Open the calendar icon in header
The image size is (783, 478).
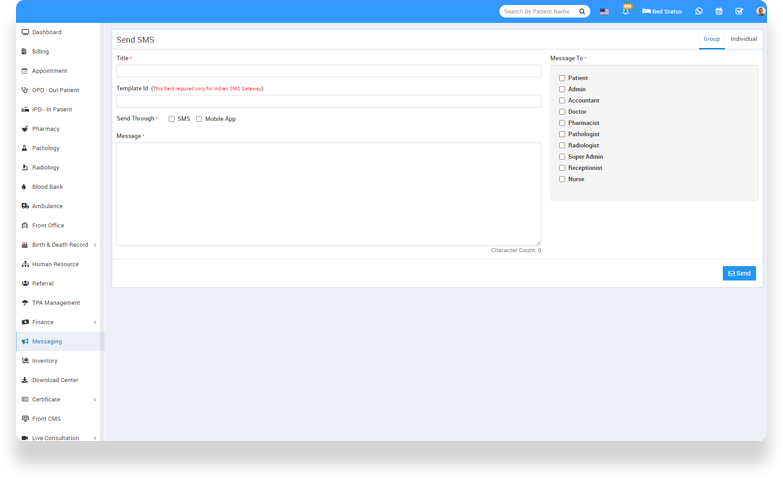pos(719,12)
